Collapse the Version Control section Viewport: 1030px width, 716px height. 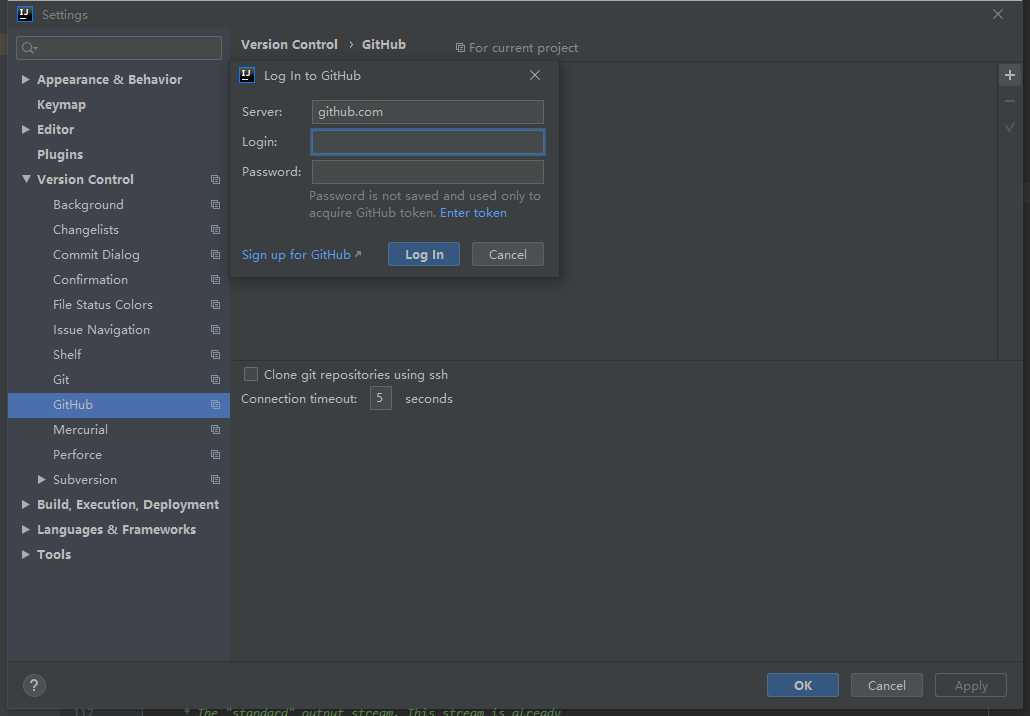click(x=26, y=179)
